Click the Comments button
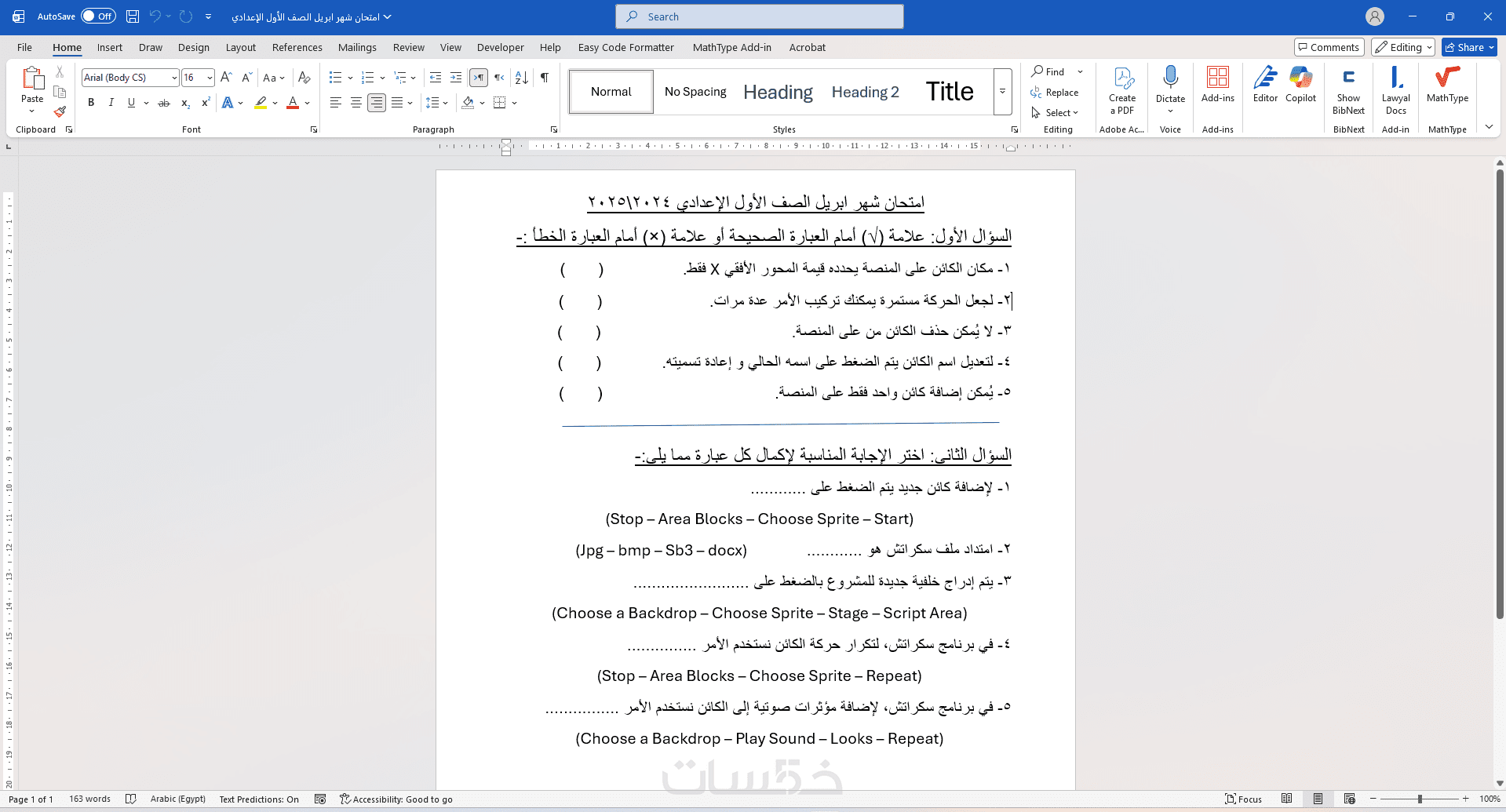Image resolution: width=1506 pixels, height=812 pixels. [x=1329, y=47]
